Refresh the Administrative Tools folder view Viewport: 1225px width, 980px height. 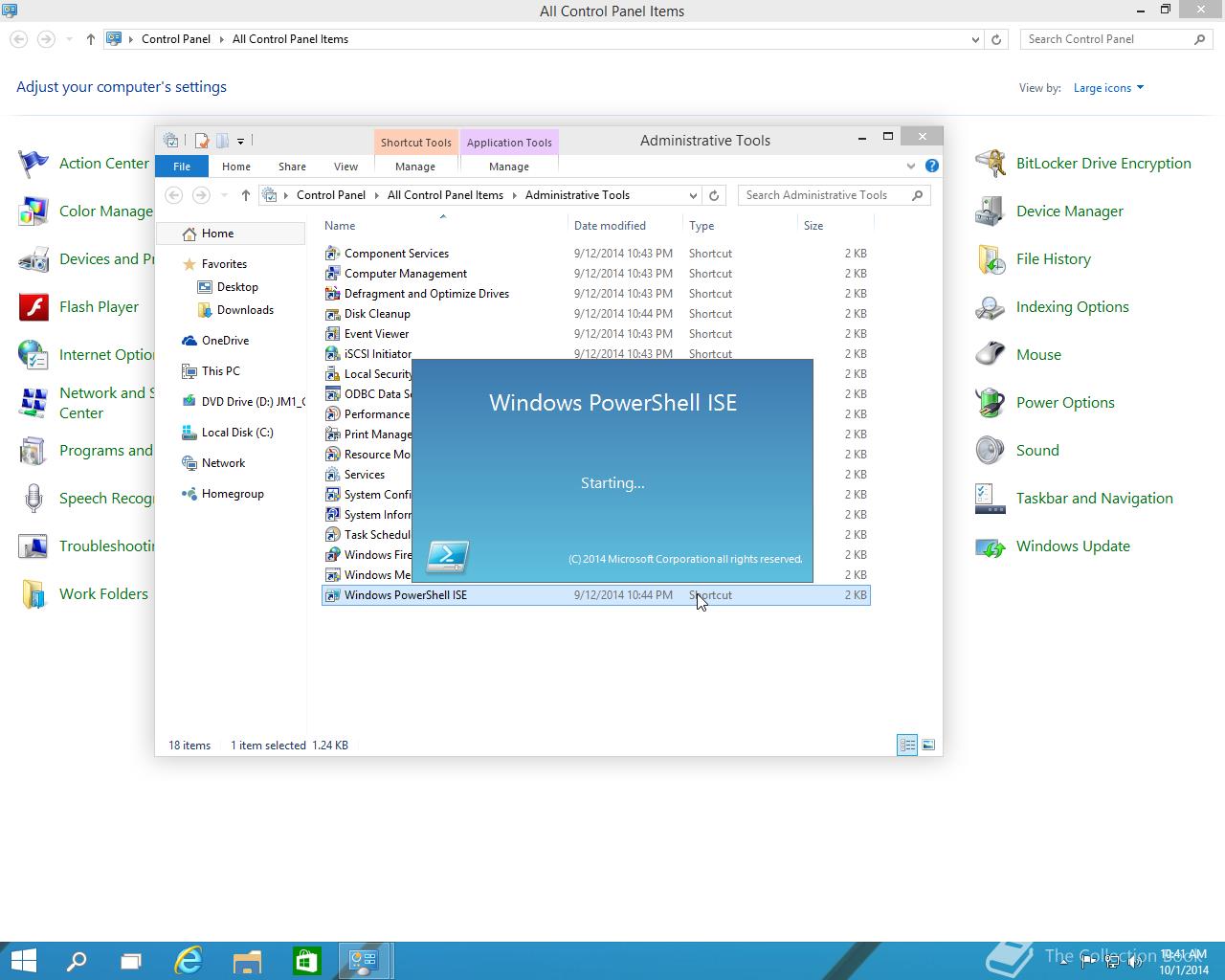pos(713,195)
